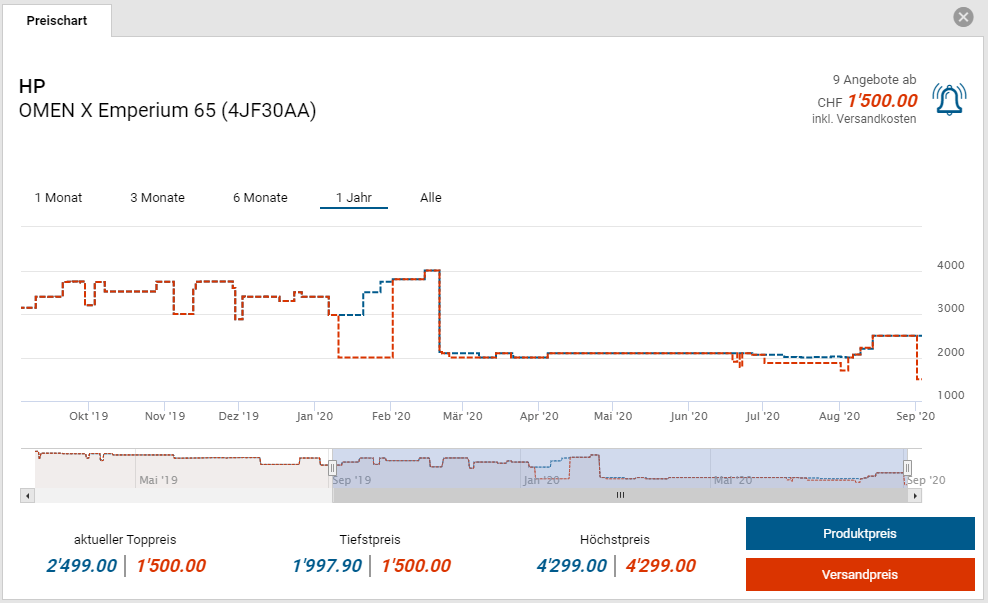Viewport: 988px width, 603px height.
Task: Click the navigator scrollbar left arrow
Action: [x=28, y=495]
